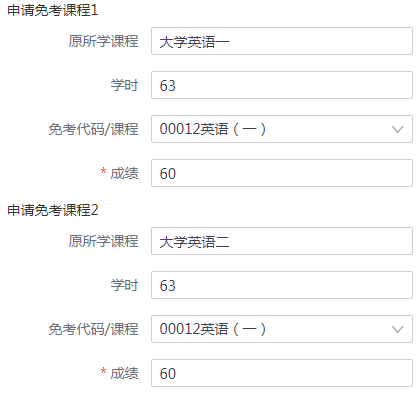Click the 申请免考课程2 section heading
This screenshot has width=418, height=394.
pyautogui.click(x=53, y=210)
